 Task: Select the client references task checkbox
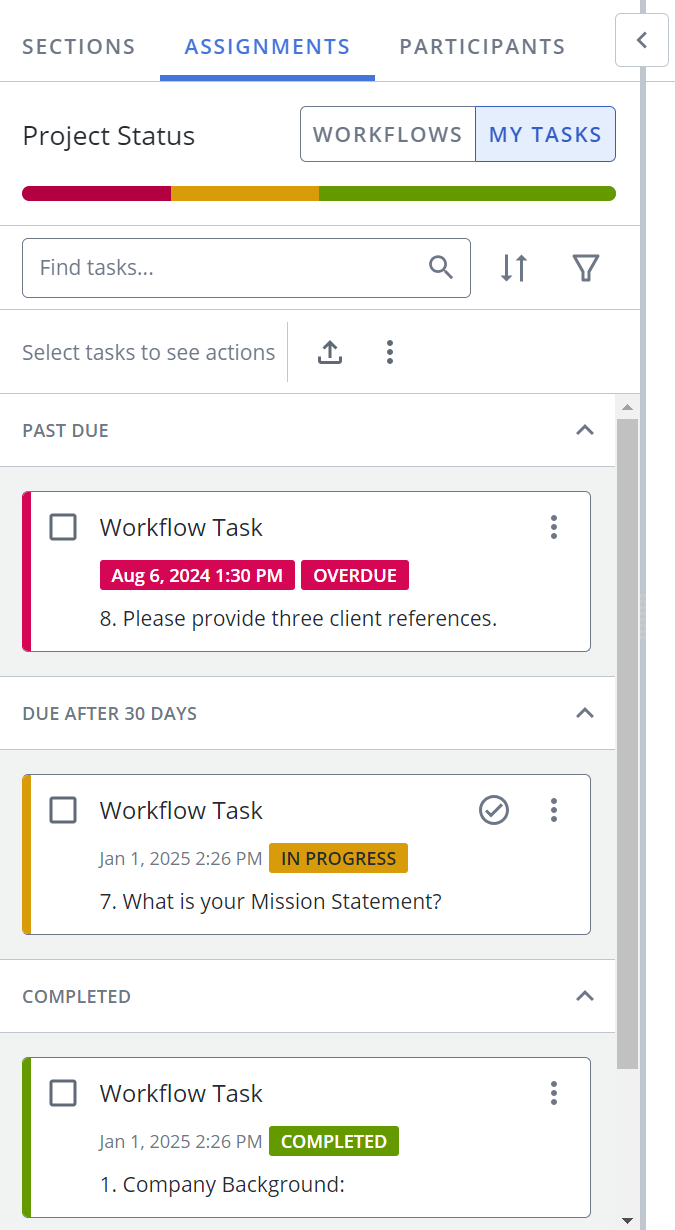click(63, 527)
